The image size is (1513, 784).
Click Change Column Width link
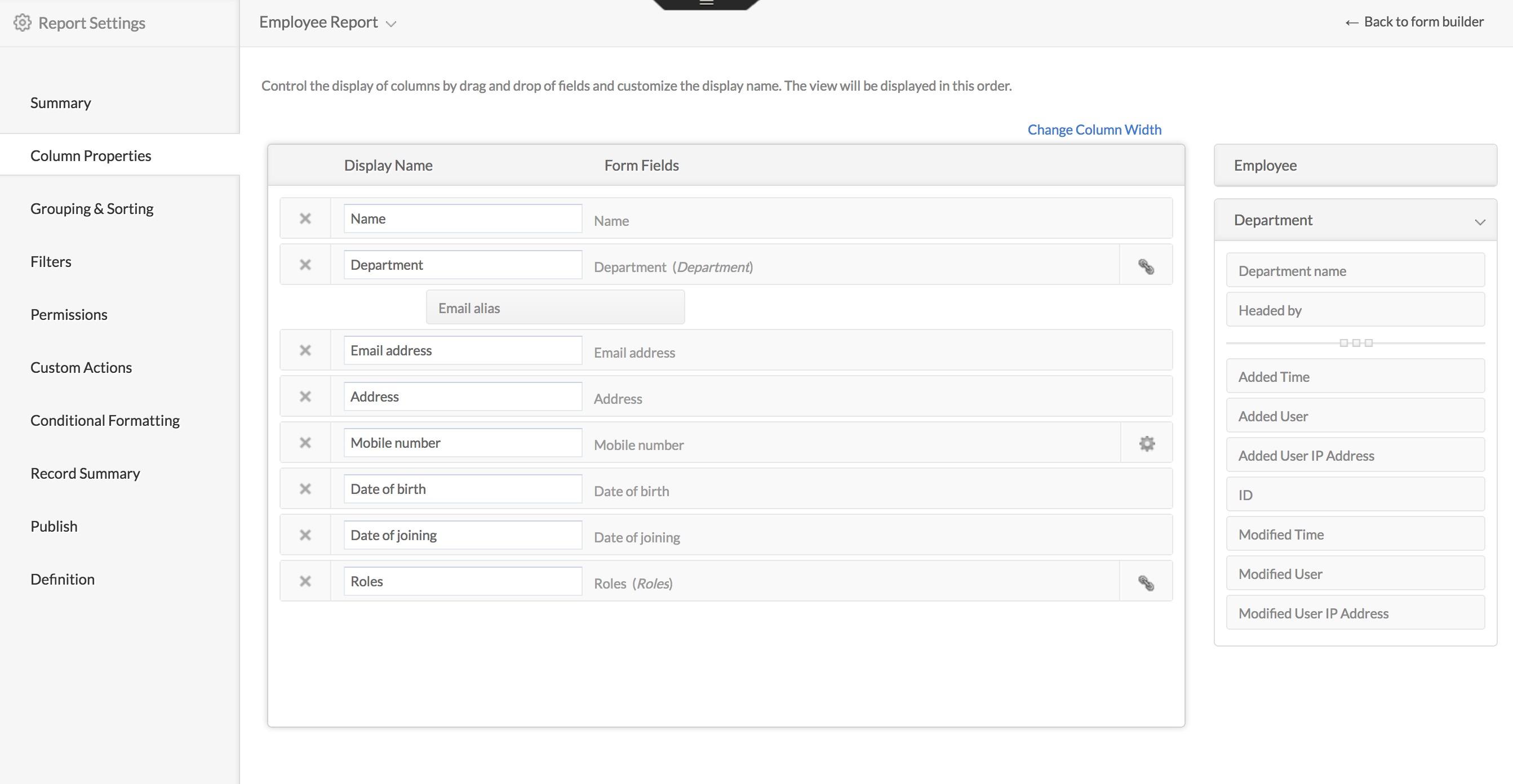[1094, 129]
